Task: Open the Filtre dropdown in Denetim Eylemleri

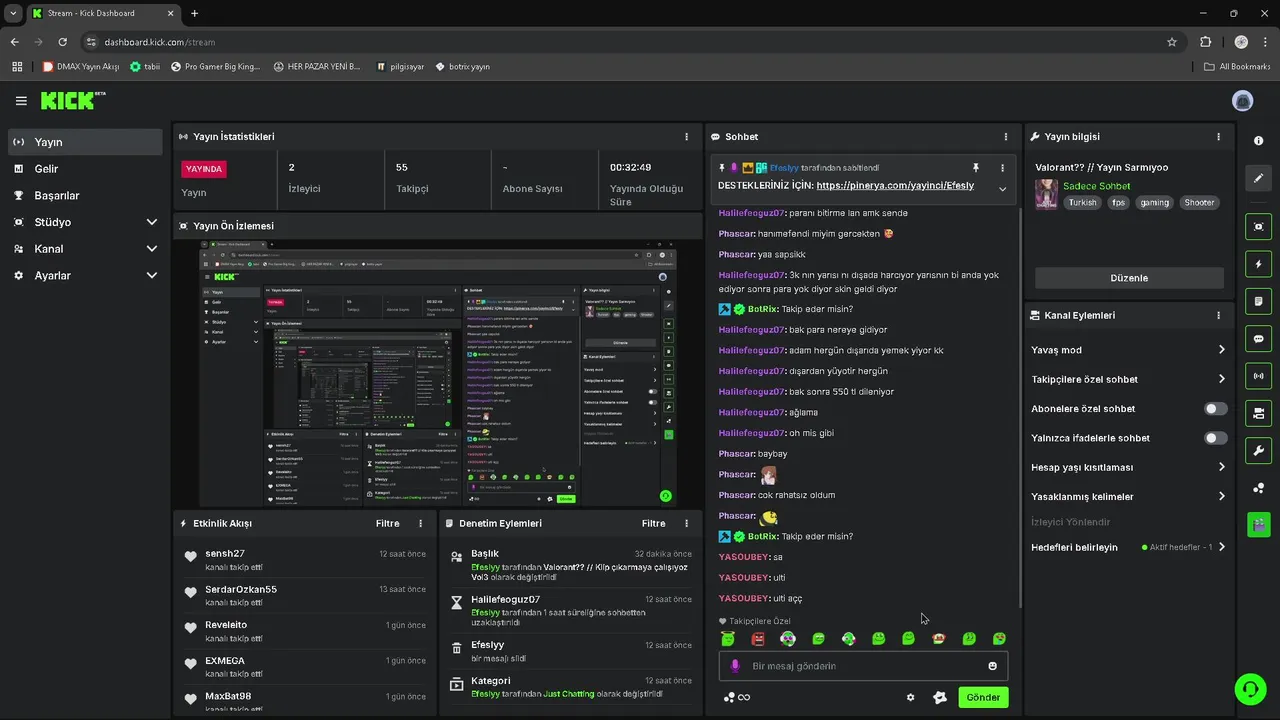Action: 653,523
